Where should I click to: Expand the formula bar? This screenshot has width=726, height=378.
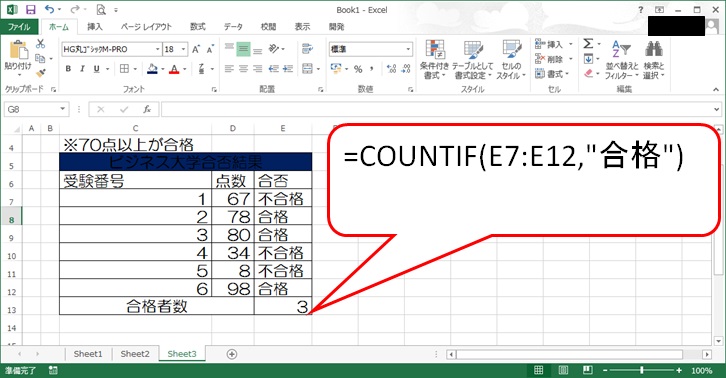click(x=716, y=109)
